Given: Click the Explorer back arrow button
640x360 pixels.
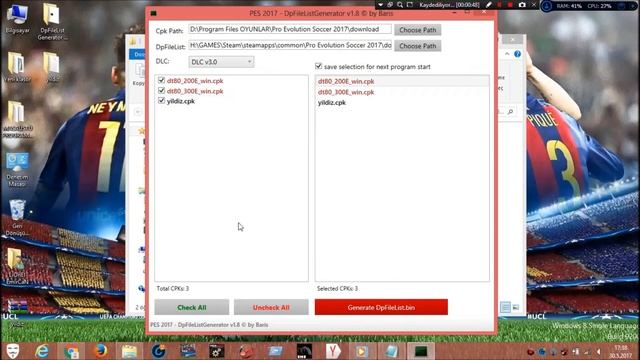Looking at the screenshot, I should [138, 111].
